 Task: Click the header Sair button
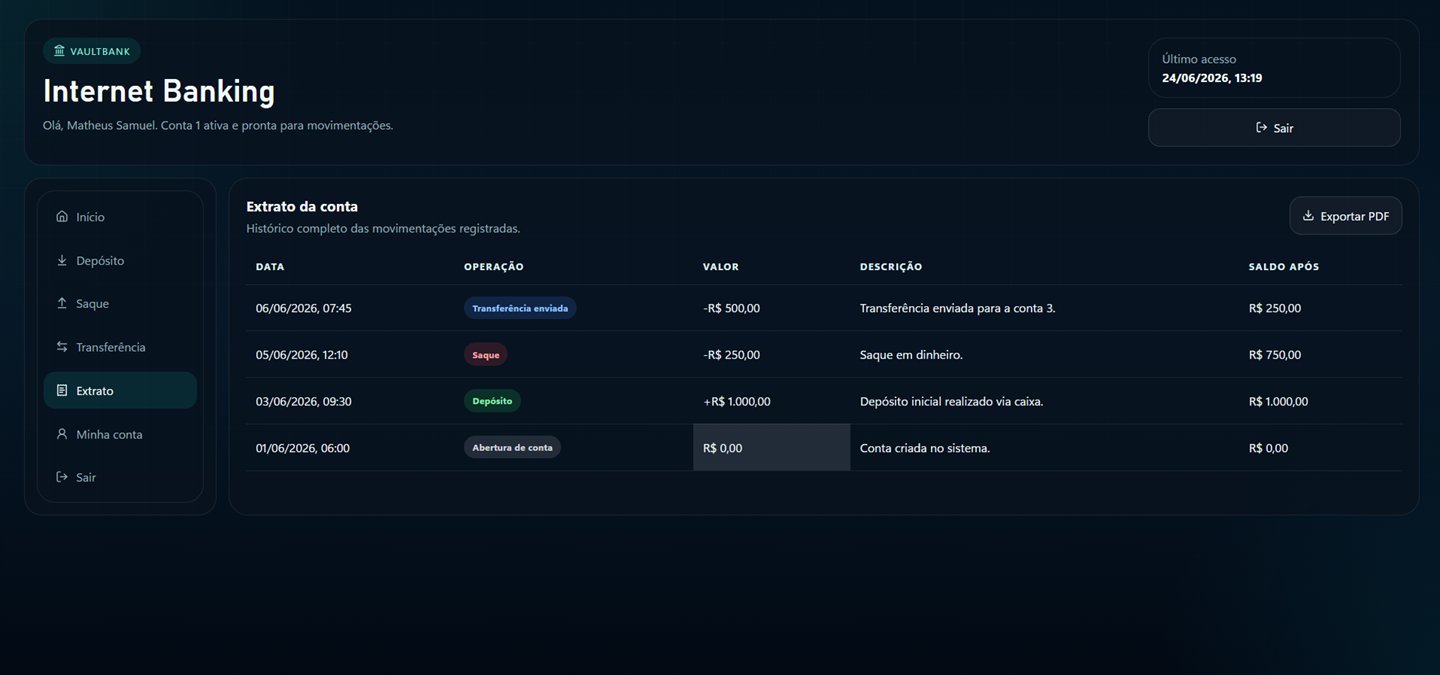1274,128
